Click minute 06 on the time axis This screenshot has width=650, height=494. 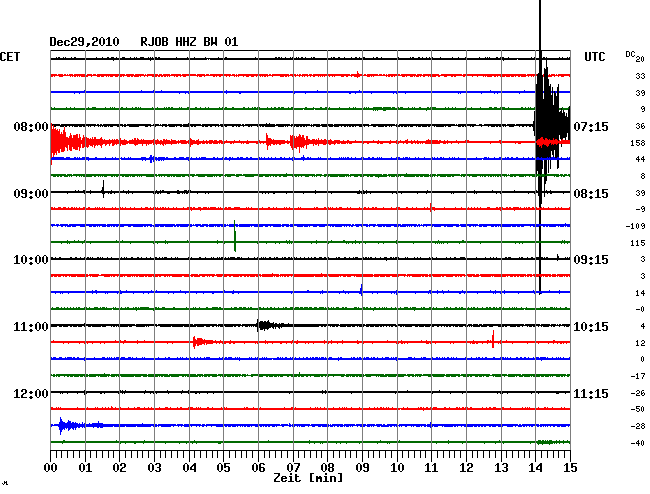click(258, 468)
